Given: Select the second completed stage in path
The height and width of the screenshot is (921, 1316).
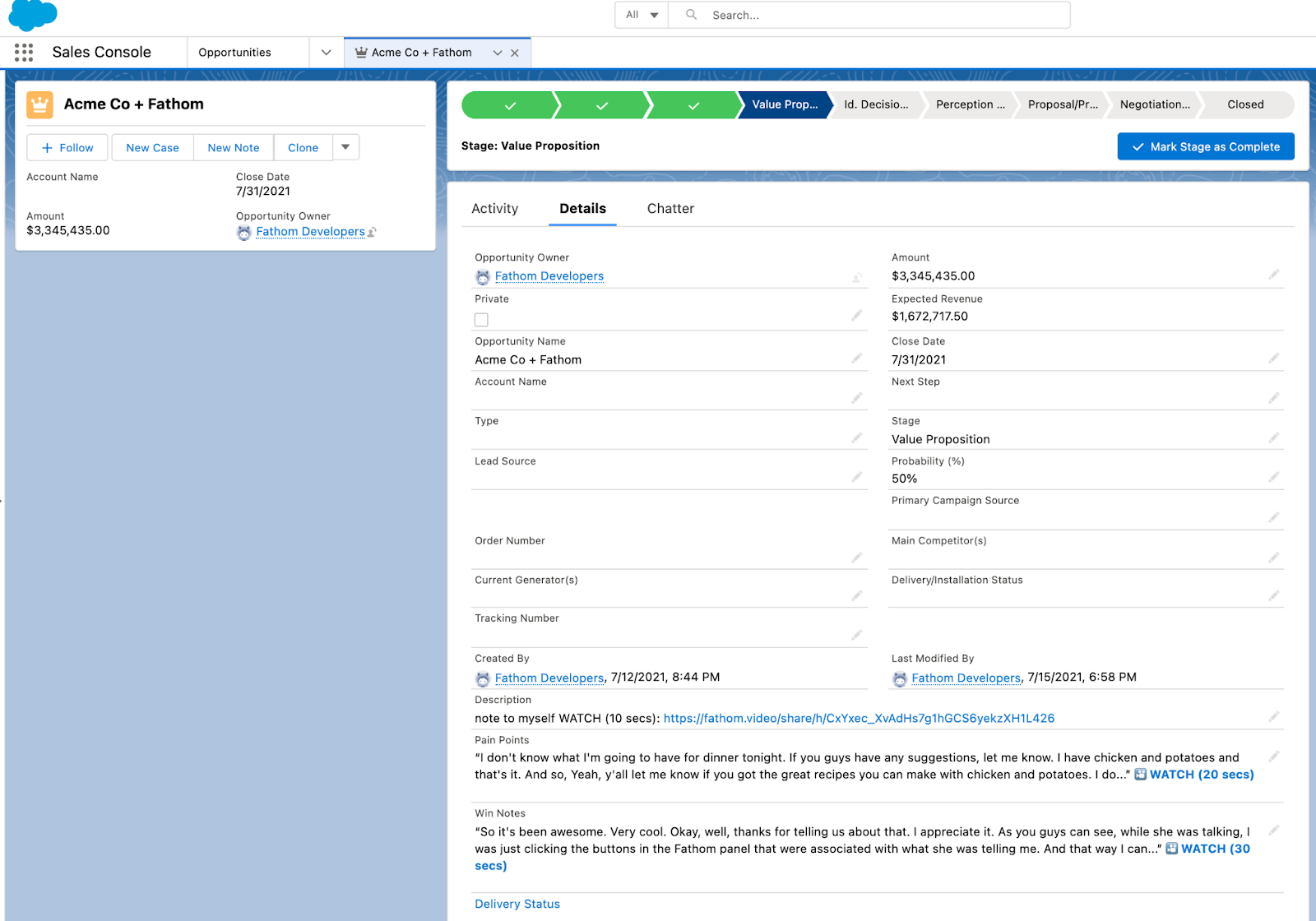Looking at the screenshot, I should coord(602,105).
